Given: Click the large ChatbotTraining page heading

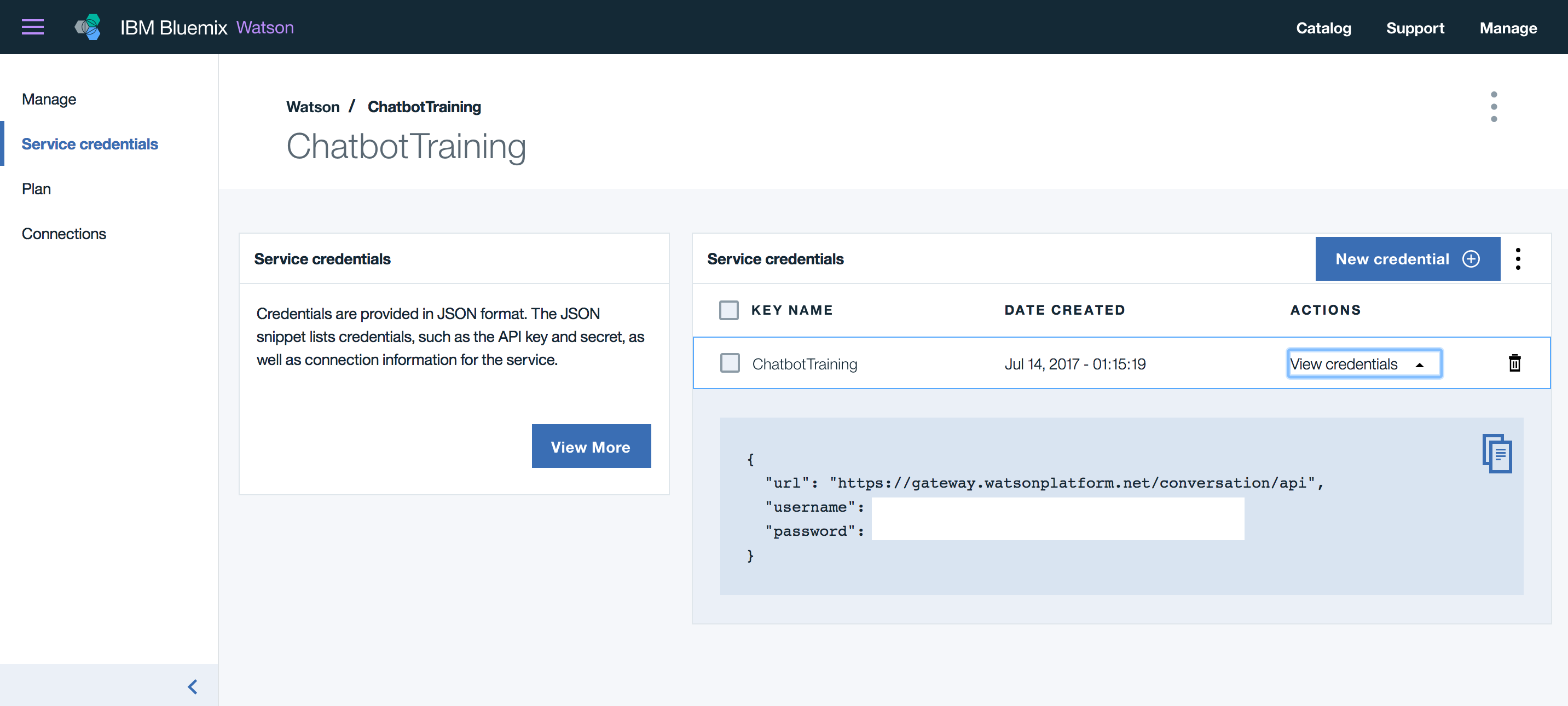Looking at the screenshot, I should [406, 146].
